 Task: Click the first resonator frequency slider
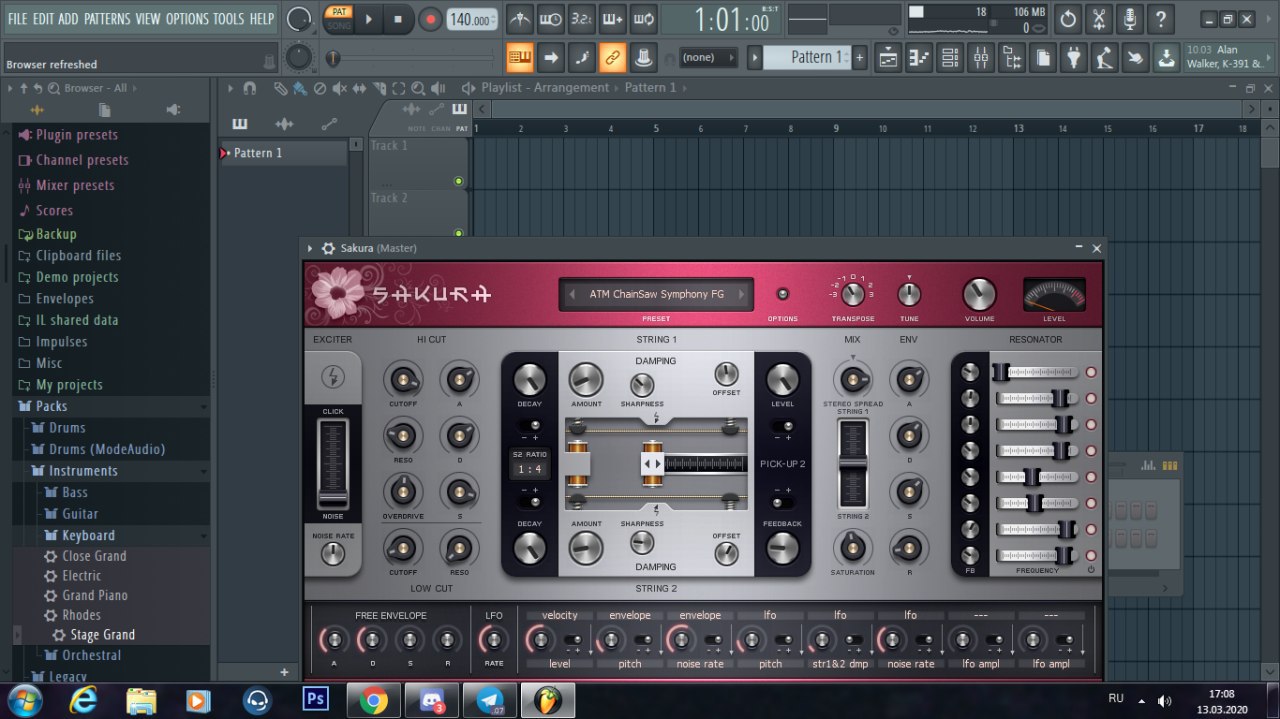pos(1038,372)
